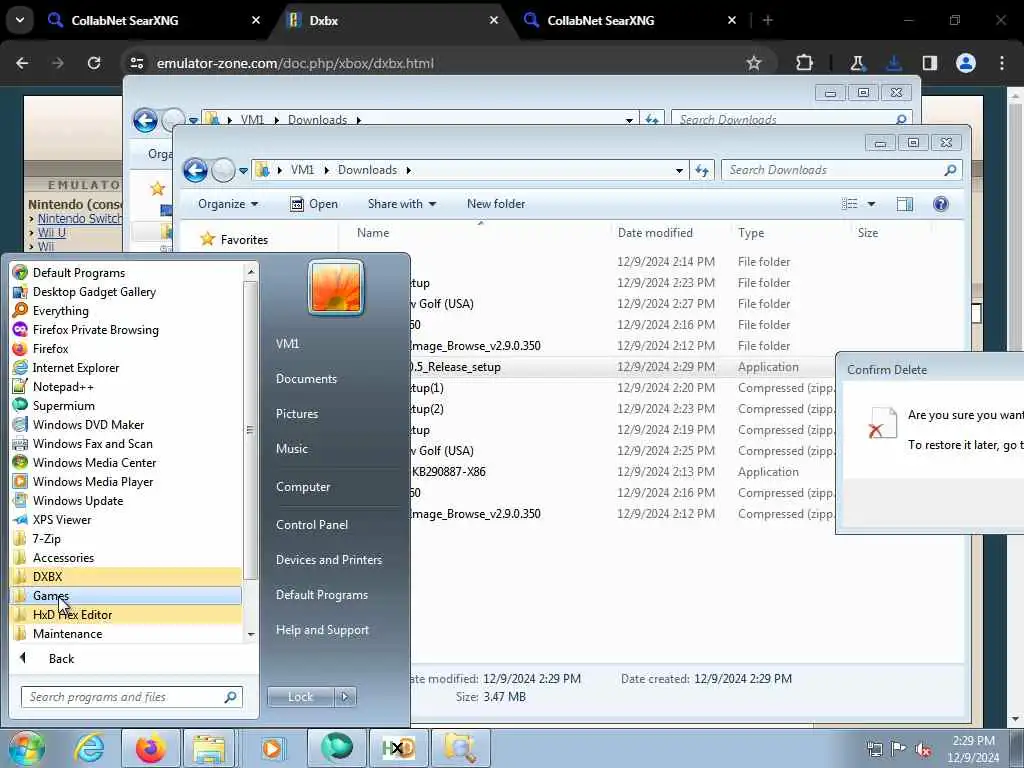This screenshot has height=768, width=1024.
Task: Refresh the Downloads folder address bar
Action: click(x=702, y=170)
